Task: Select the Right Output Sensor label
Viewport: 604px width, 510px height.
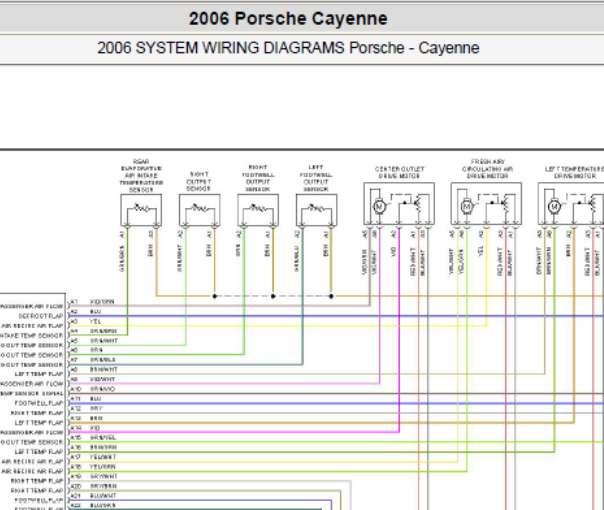Action: [x=199, y=182]
